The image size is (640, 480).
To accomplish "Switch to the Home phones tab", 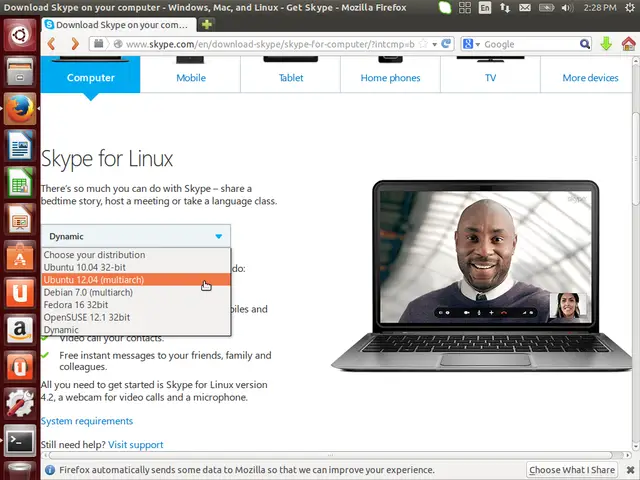I will pyautogui.click(x=390, y=75).
